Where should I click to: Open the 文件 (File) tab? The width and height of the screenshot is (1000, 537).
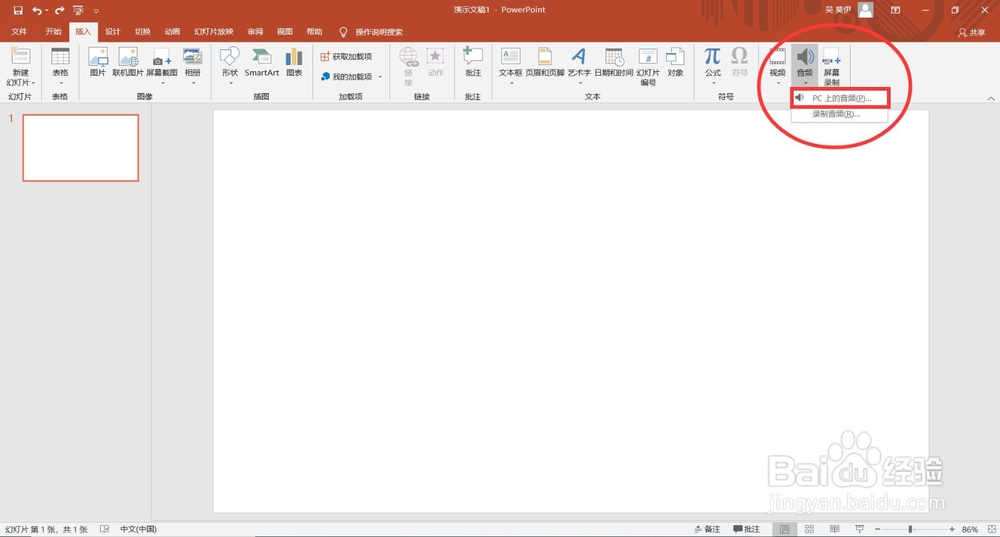click(19, 31)
